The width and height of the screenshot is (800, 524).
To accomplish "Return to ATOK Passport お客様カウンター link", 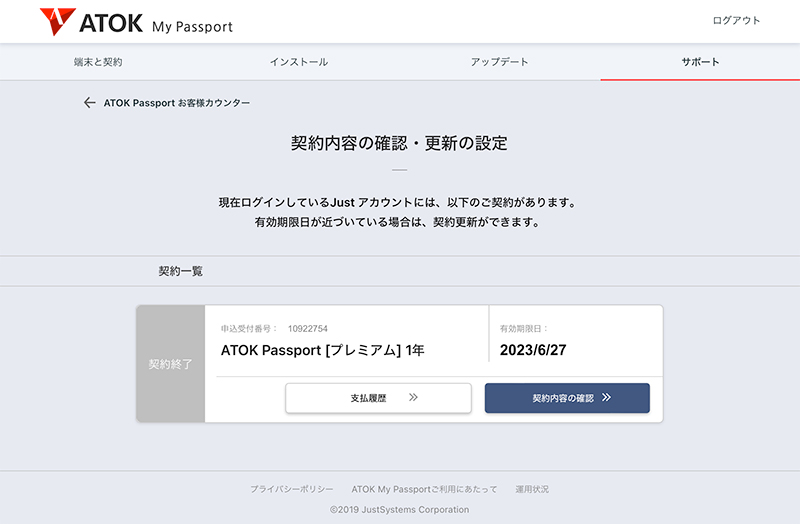I will [x=177, y=103].
